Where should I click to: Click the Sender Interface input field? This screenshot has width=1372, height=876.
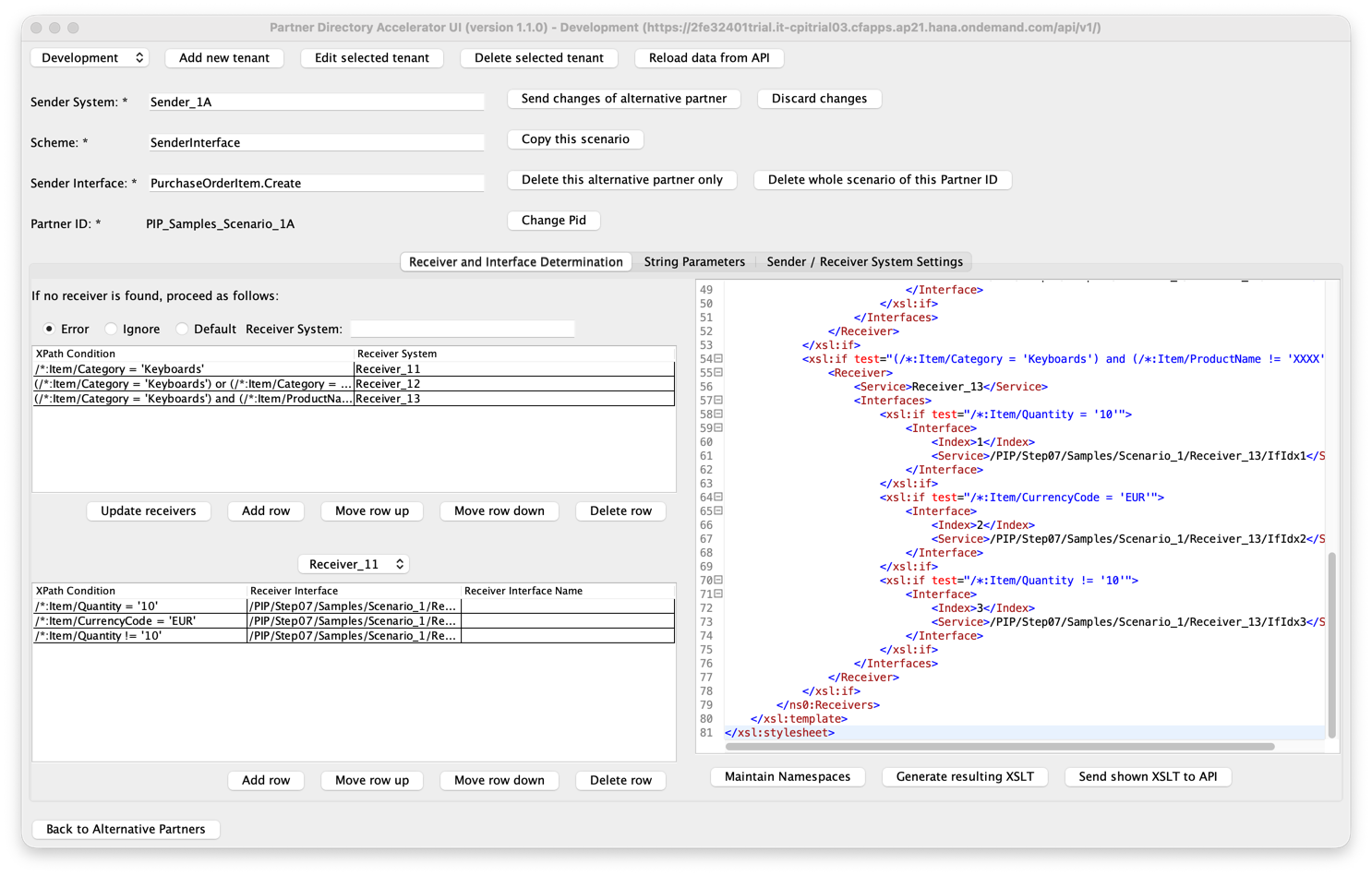(x=316, y=183)
